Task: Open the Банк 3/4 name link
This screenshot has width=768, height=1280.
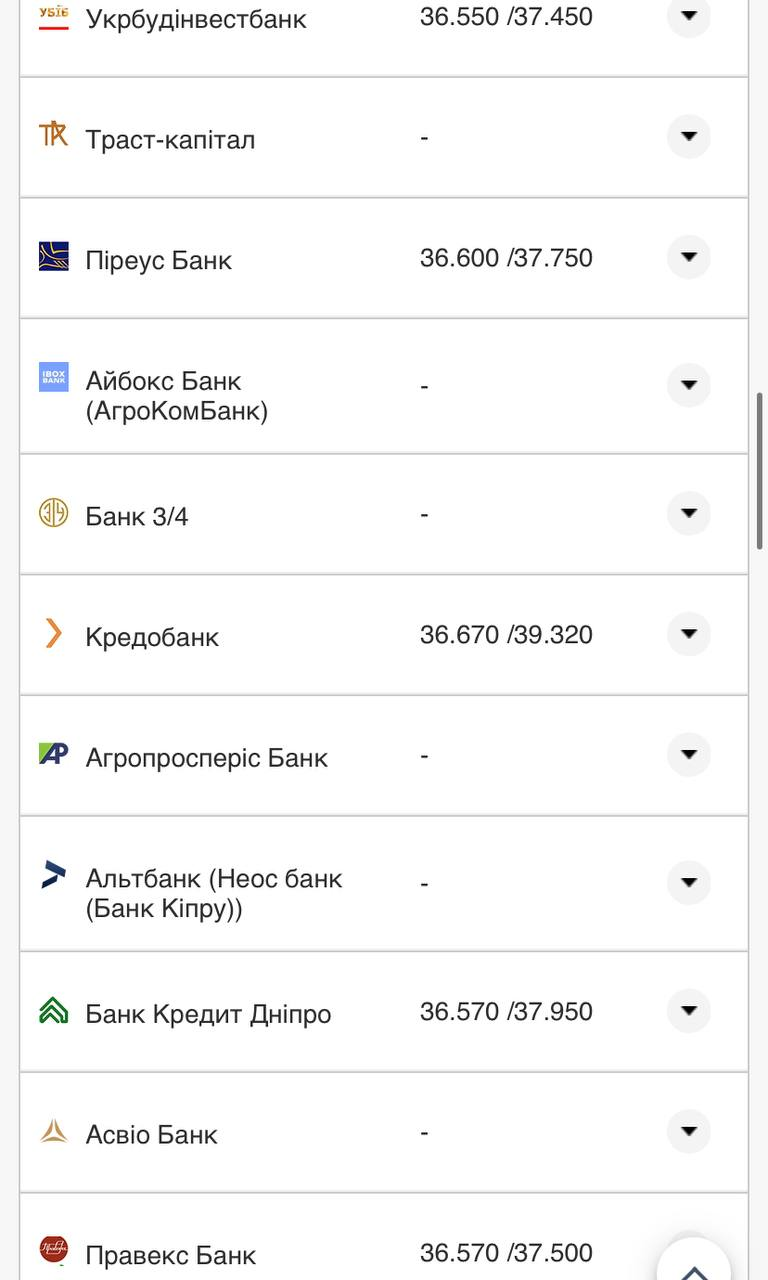Action: [x=137, y=517]
